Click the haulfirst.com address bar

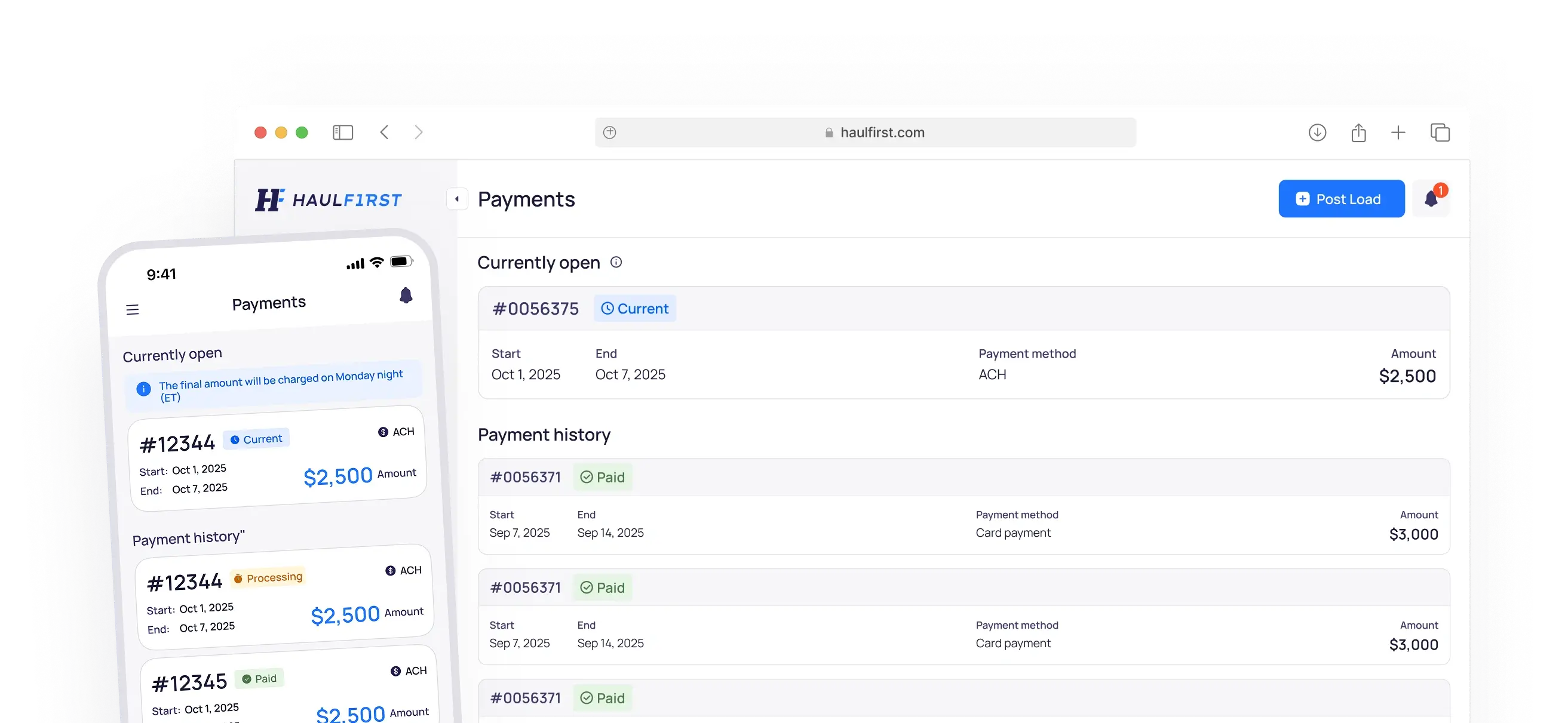point(882,132)
